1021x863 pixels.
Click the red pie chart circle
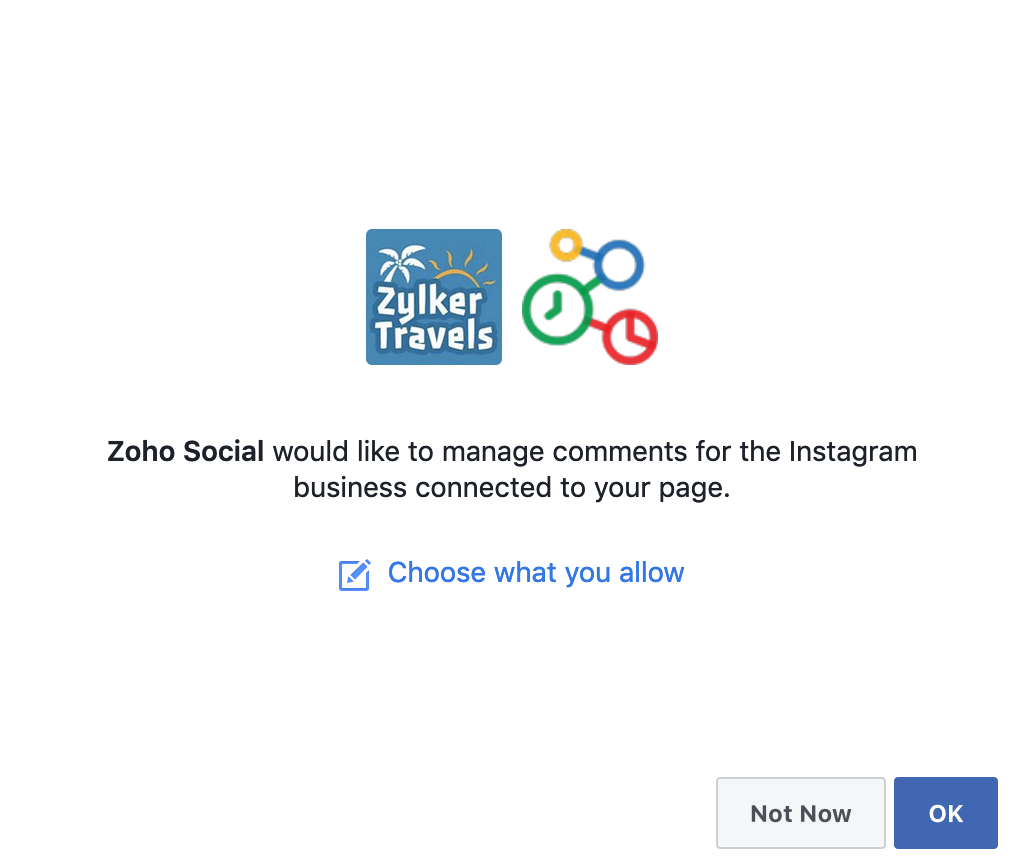tap(630, 338)
